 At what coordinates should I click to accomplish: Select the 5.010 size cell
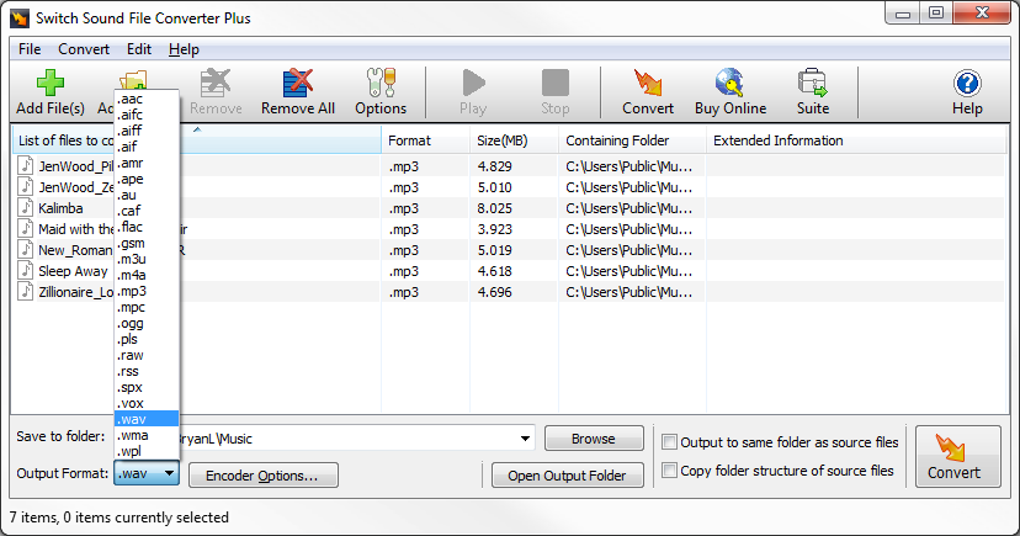[x=494, y=187]
